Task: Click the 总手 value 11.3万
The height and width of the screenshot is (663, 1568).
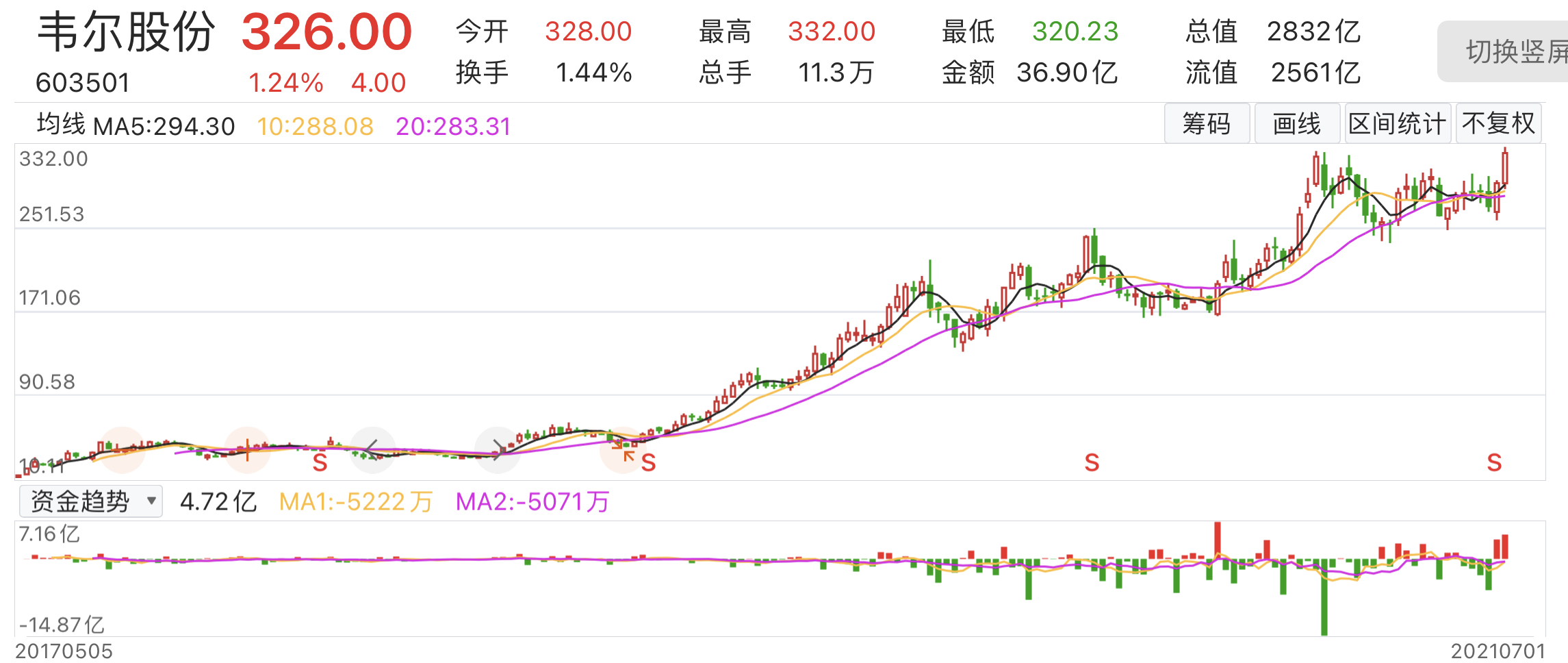Action: click(x=836, y=73)
